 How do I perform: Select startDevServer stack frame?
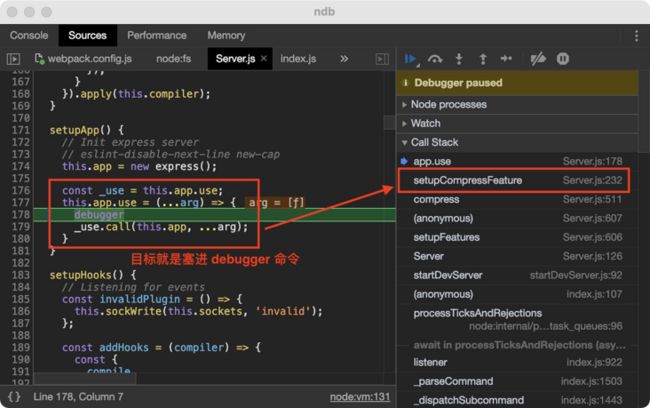click(x=517, y=275)
